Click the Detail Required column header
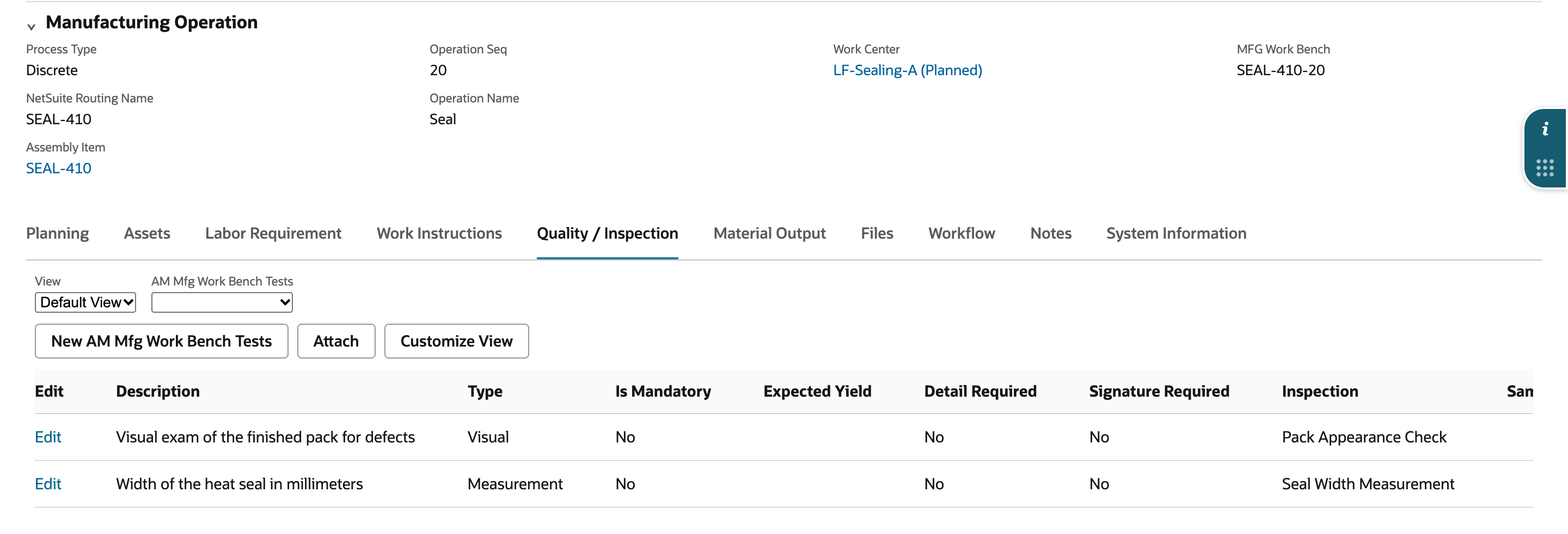This screenshot has height=534, width=1568. point(980,391)
